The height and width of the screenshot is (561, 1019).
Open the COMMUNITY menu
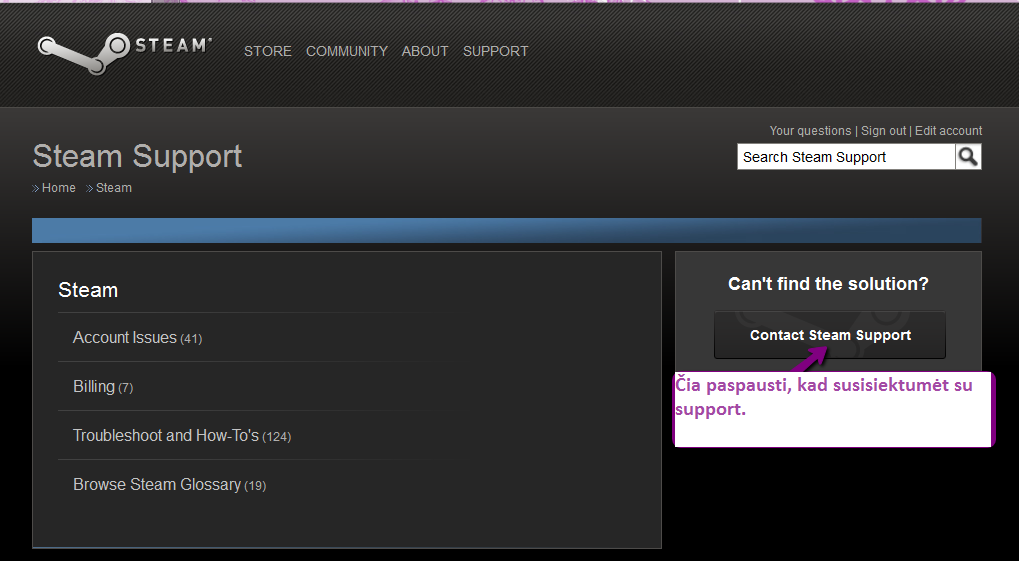click(346, 51)
